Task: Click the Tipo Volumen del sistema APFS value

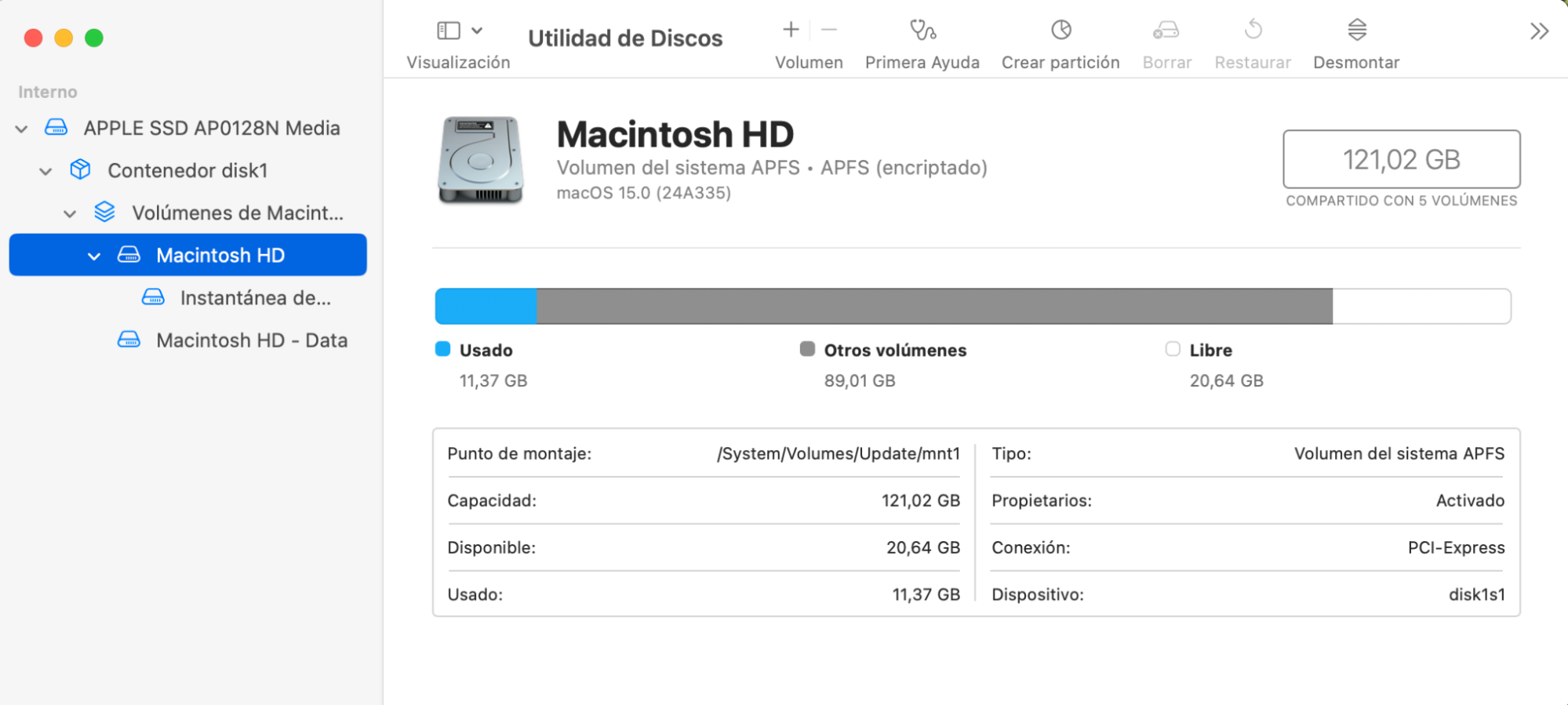Action: [1399, 453]
